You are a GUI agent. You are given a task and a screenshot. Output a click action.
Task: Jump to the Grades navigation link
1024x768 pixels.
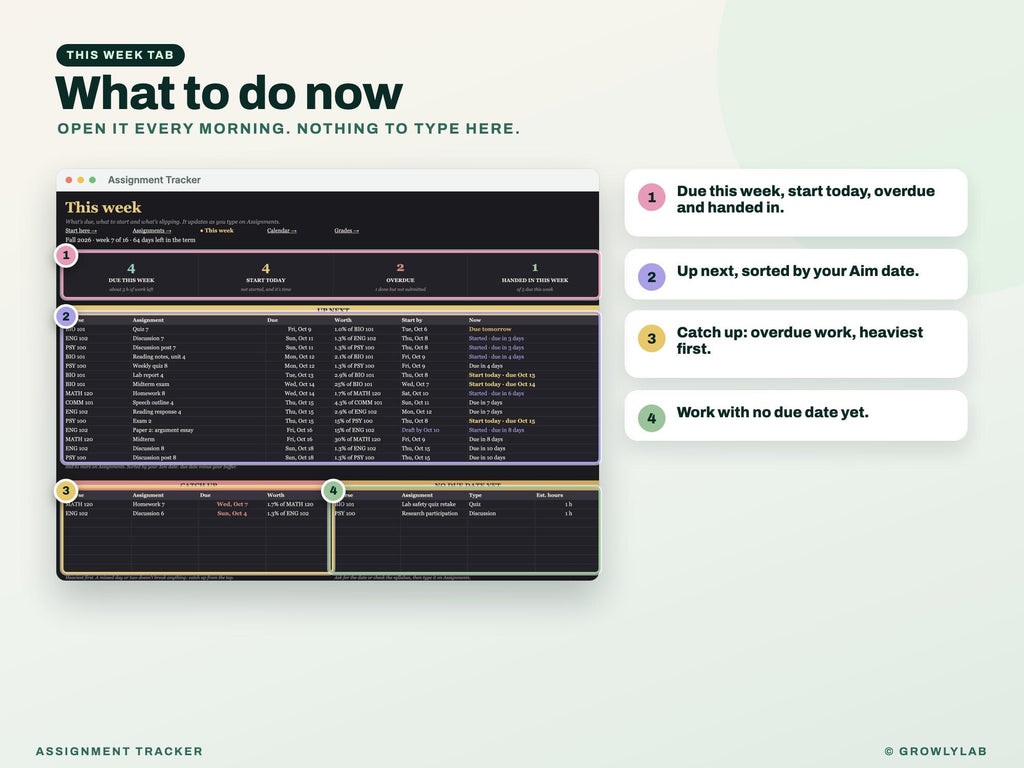tap(346, 231)
